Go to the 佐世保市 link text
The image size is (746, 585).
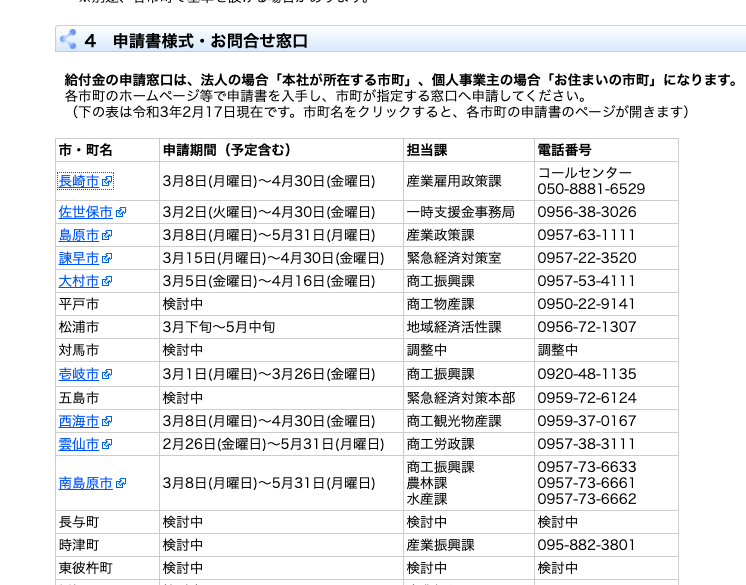point(86,212)
